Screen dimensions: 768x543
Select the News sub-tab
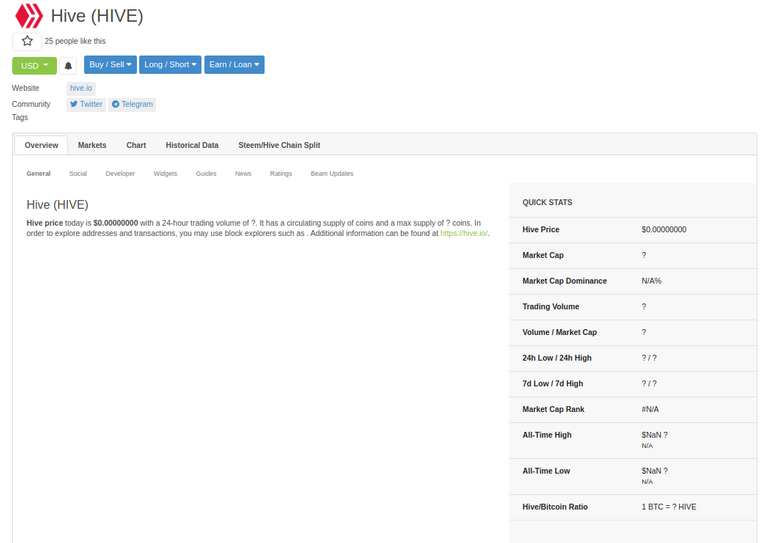pos(243,173)
